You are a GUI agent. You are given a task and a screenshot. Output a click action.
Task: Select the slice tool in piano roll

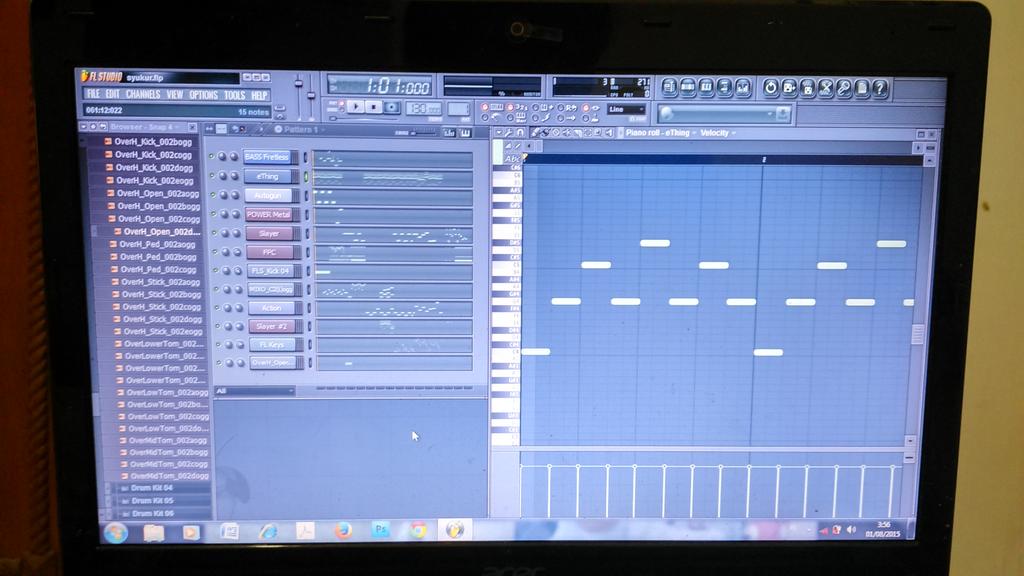(578, 133)
